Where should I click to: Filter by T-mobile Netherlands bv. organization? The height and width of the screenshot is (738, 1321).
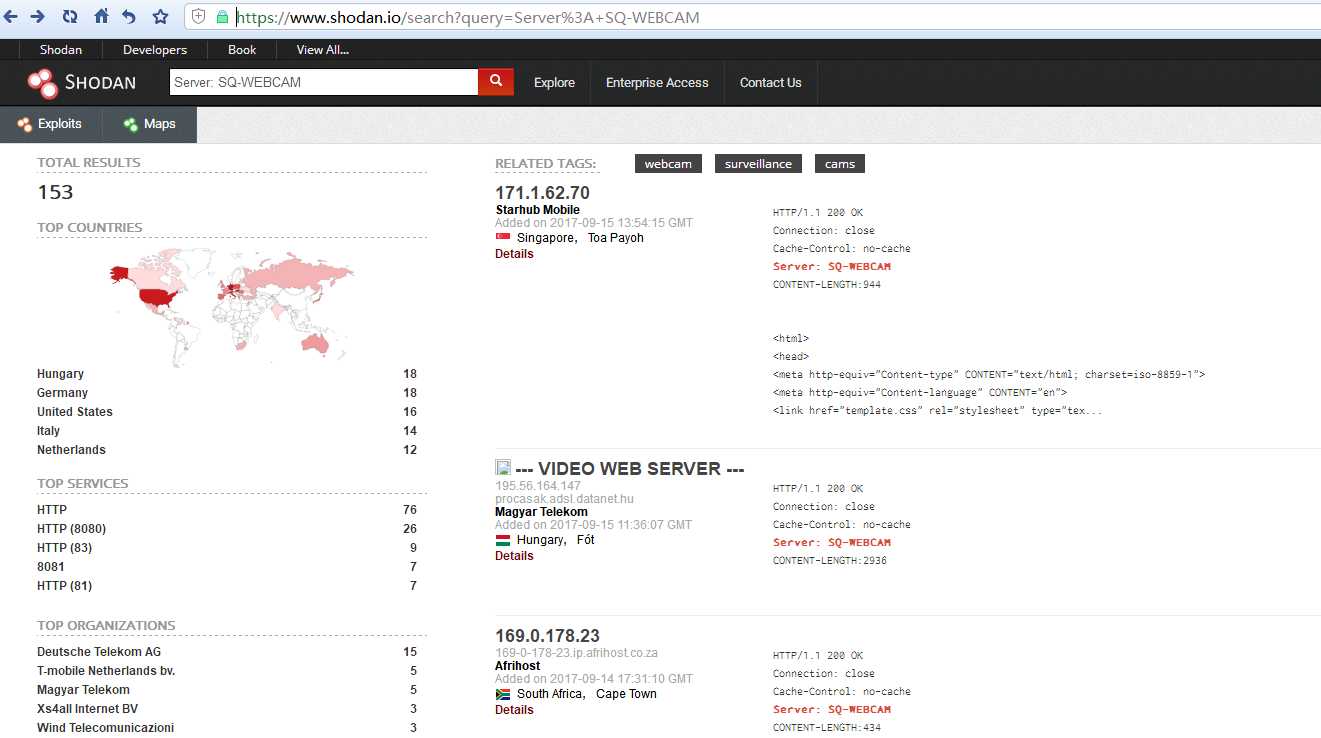[x=227, y=671]
